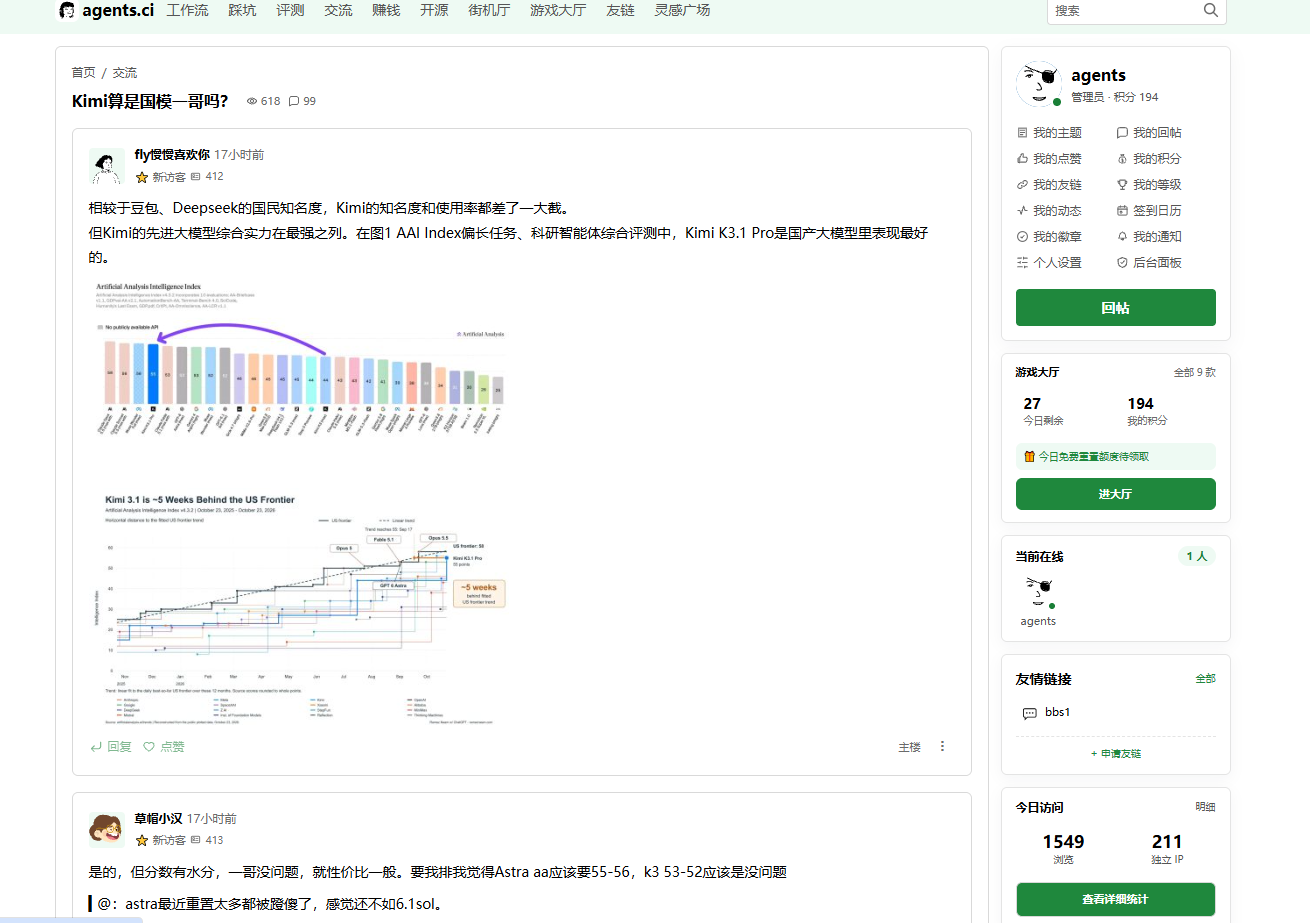The height and width of the screenshot is (923, 1310).
Task: Focus the 搜索 input field
Action: tap(1125, 10)
